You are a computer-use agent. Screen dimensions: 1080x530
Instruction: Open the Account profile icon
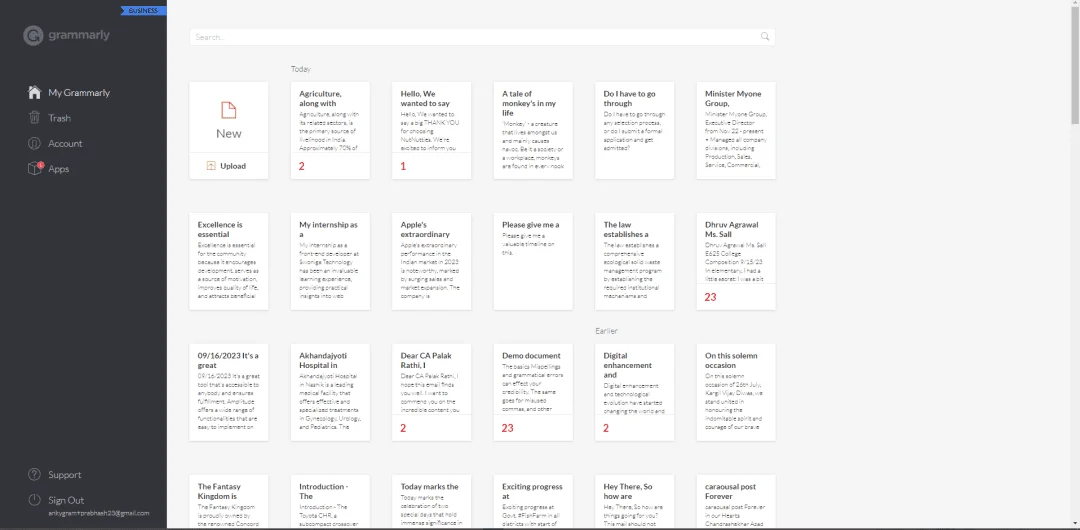click(x=34, y=143)
